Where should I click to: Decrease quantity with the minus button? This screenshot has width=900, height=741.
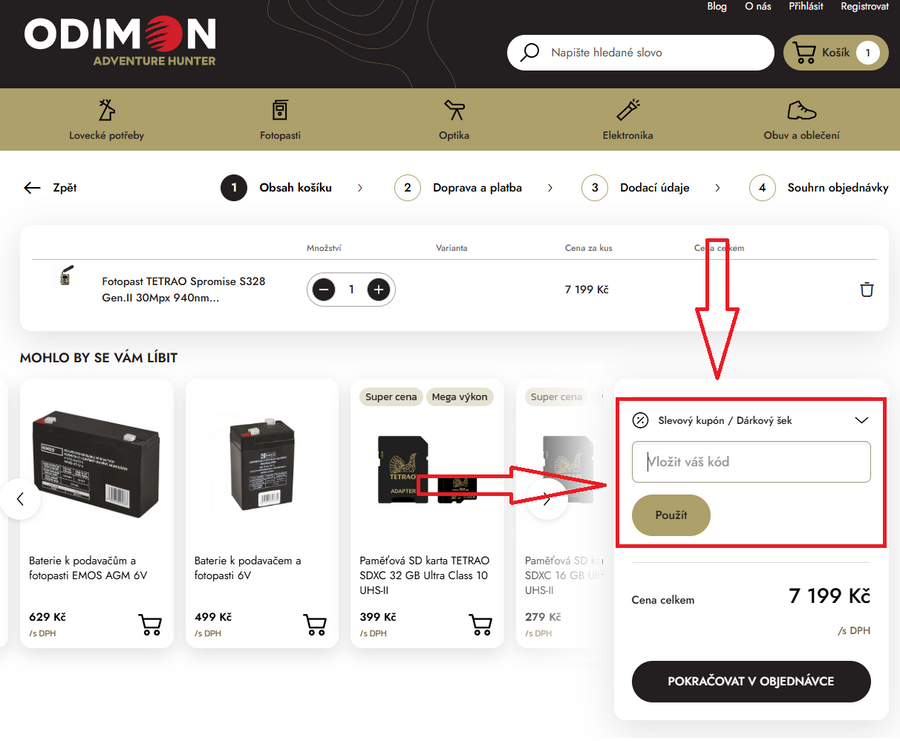(x=324, y=290)
